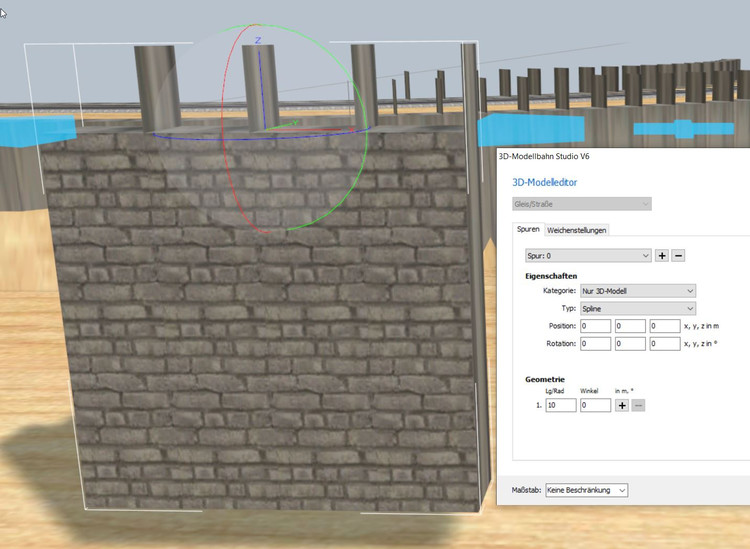The width and height of the screenshot is (750, 549).
Task: Add a geometry segment with the plus button
Action: coord(622,405)
